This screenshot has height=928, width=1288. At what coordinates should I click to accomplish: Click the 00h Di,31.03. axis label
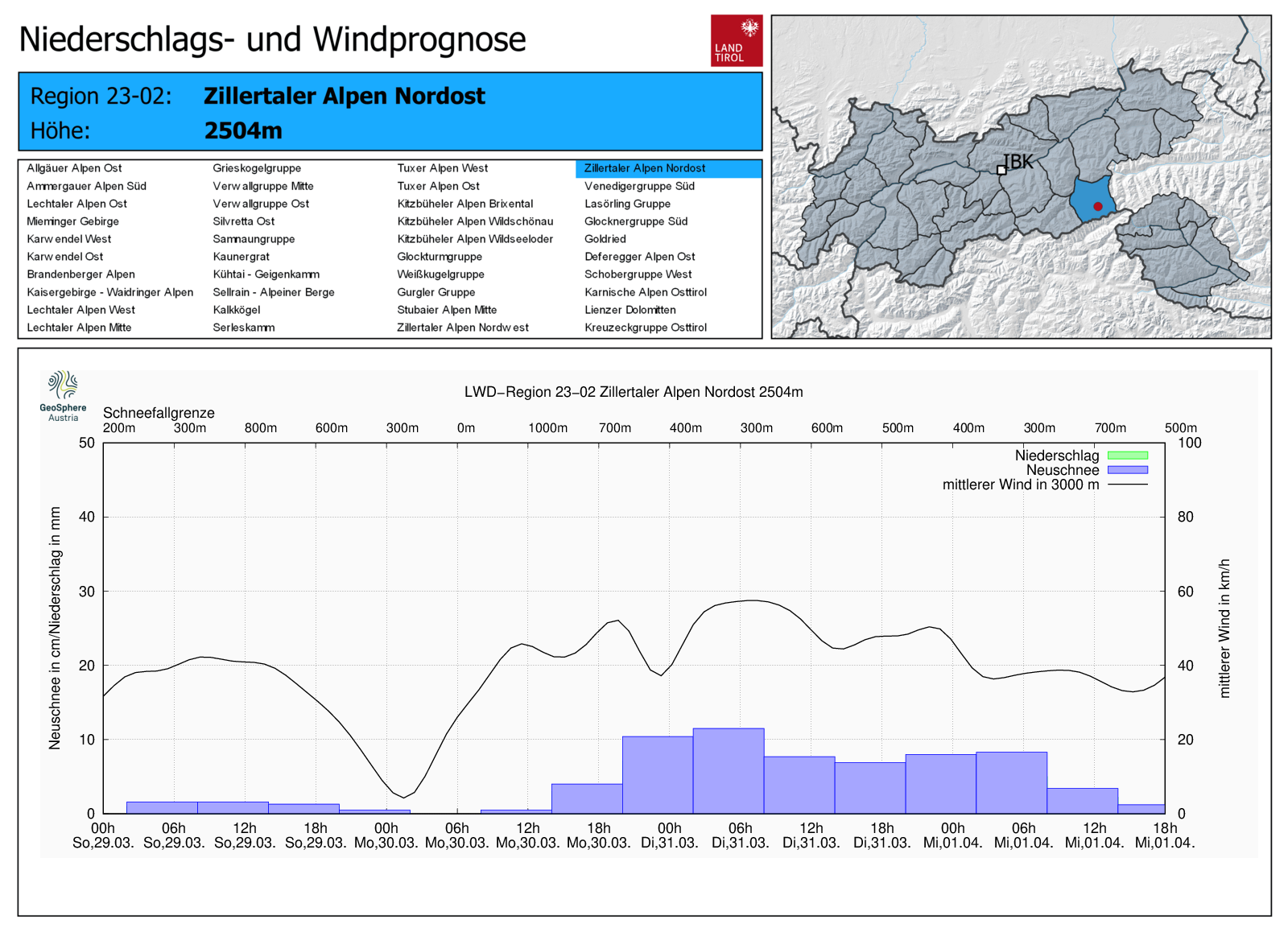(670, 835)
